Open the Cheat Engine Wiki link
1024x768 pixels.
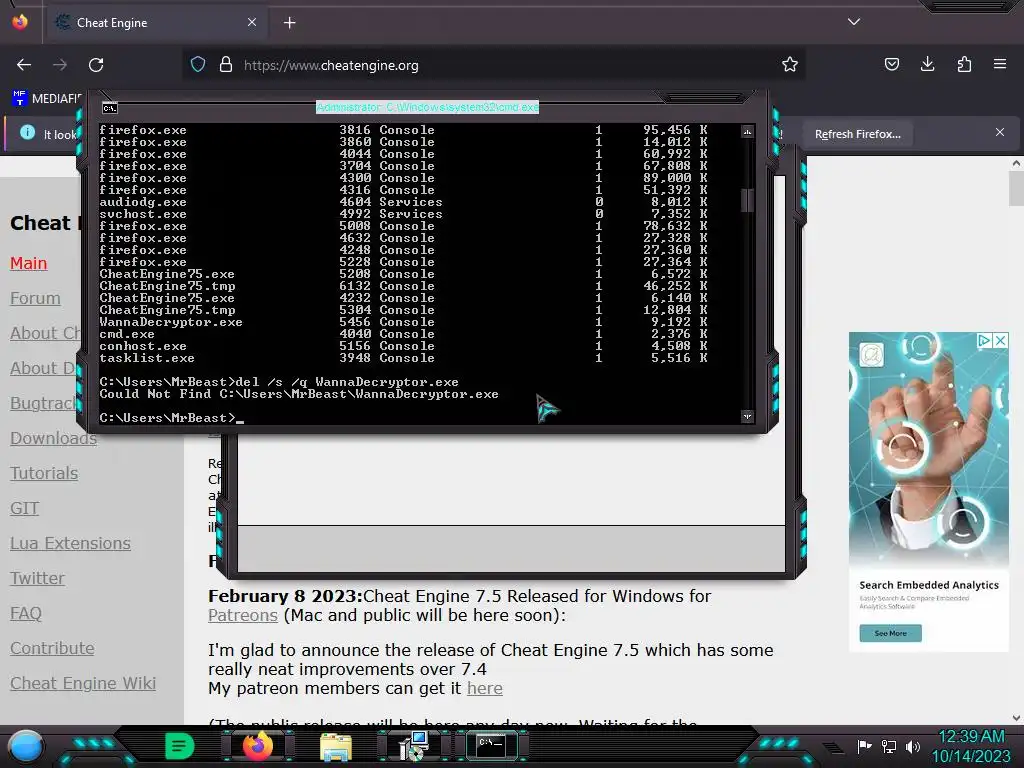[83, 683]
